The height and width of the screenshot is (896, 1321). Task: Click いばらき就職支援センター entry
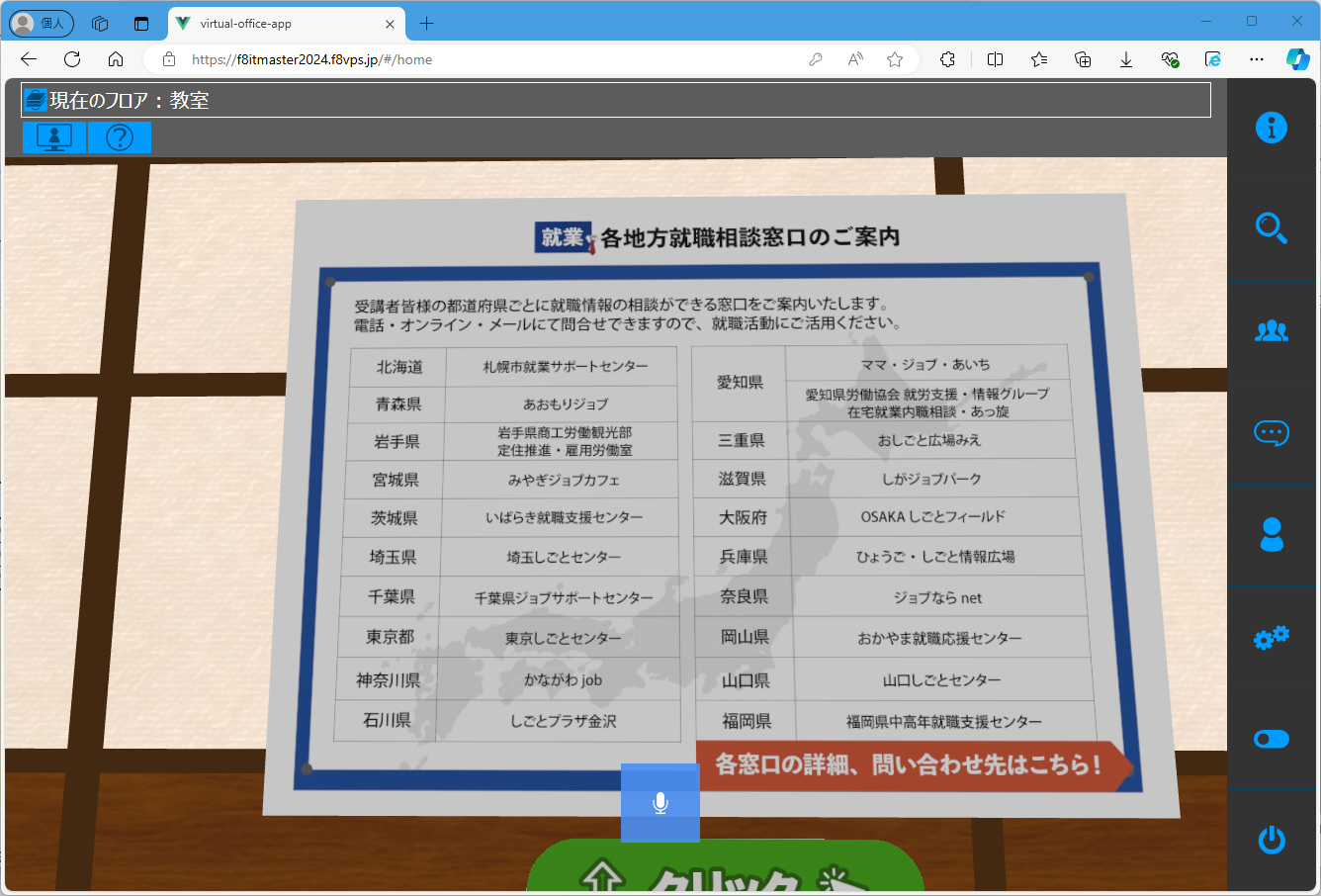coord(565,518)
